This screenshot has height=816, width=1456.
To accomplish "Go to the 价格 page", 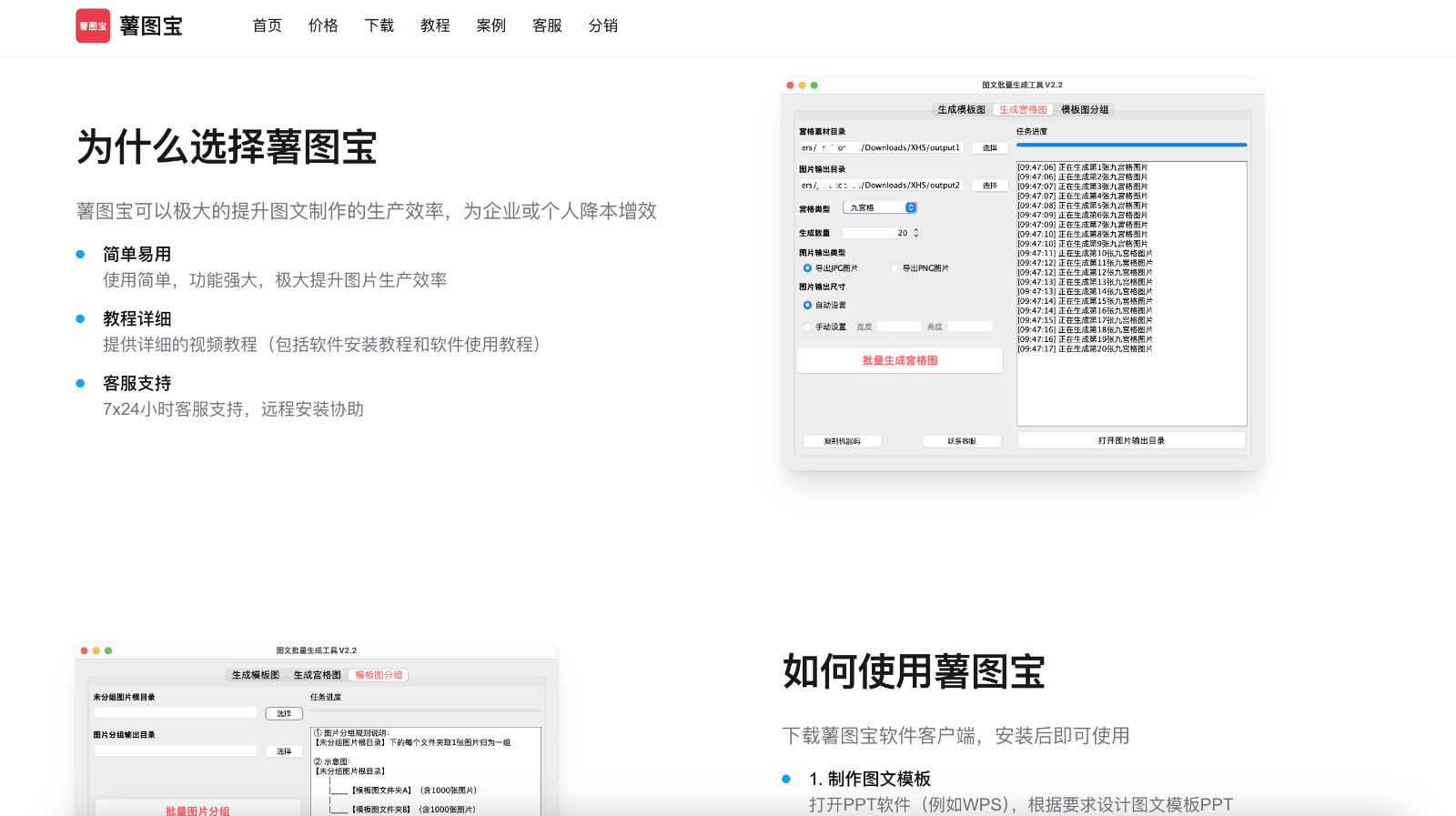I will (x=323, y=25).
